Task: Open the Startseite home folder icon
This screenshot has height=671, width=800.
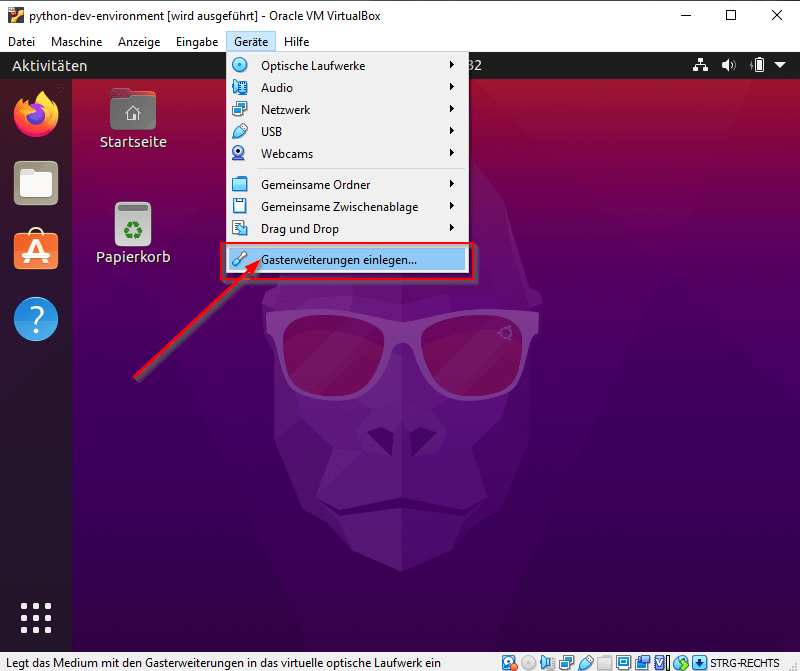Action: point(133,109)
